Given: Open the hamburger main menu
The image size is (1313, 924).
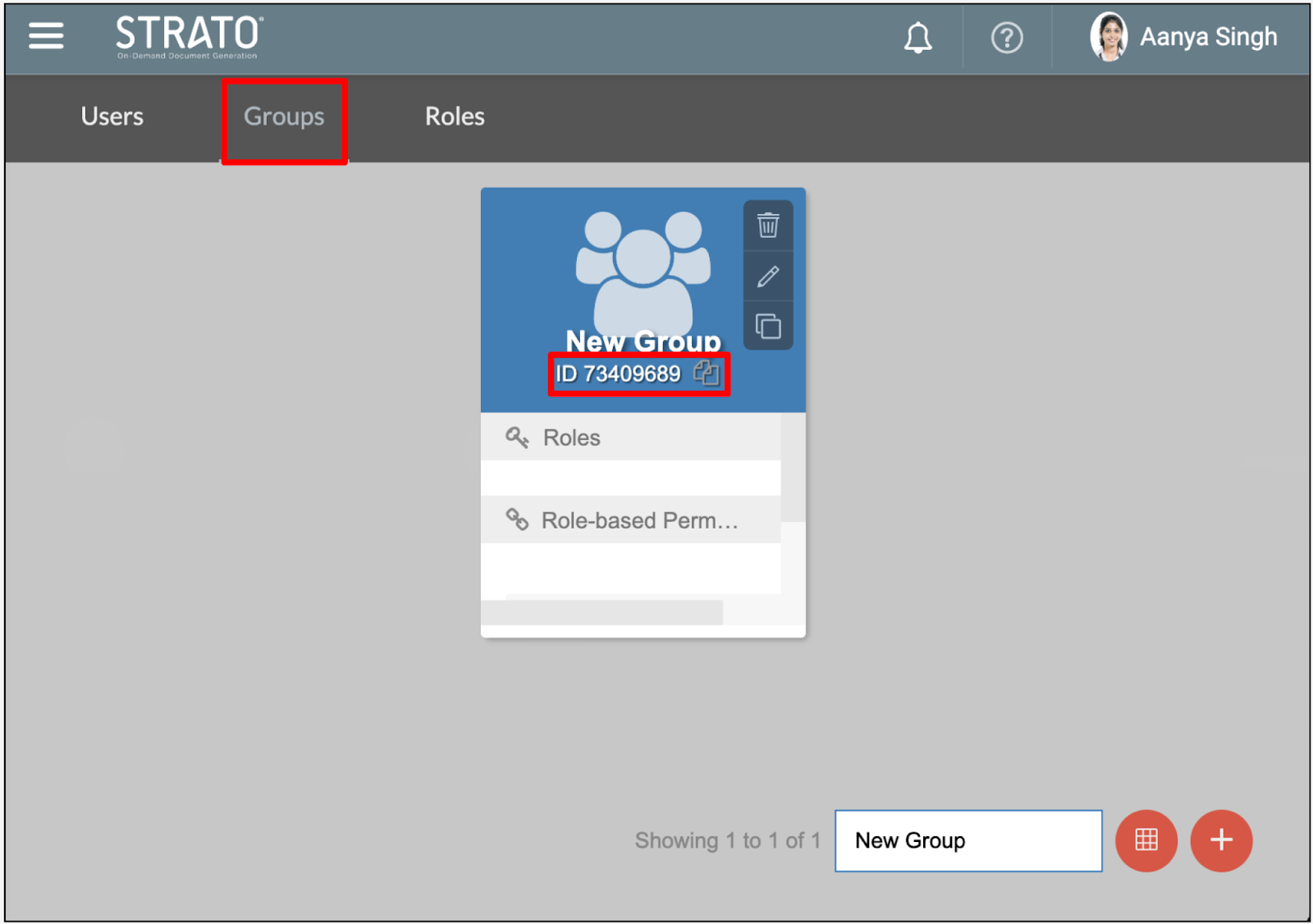Looking at the screenshot, I should (x=46, y=36).
